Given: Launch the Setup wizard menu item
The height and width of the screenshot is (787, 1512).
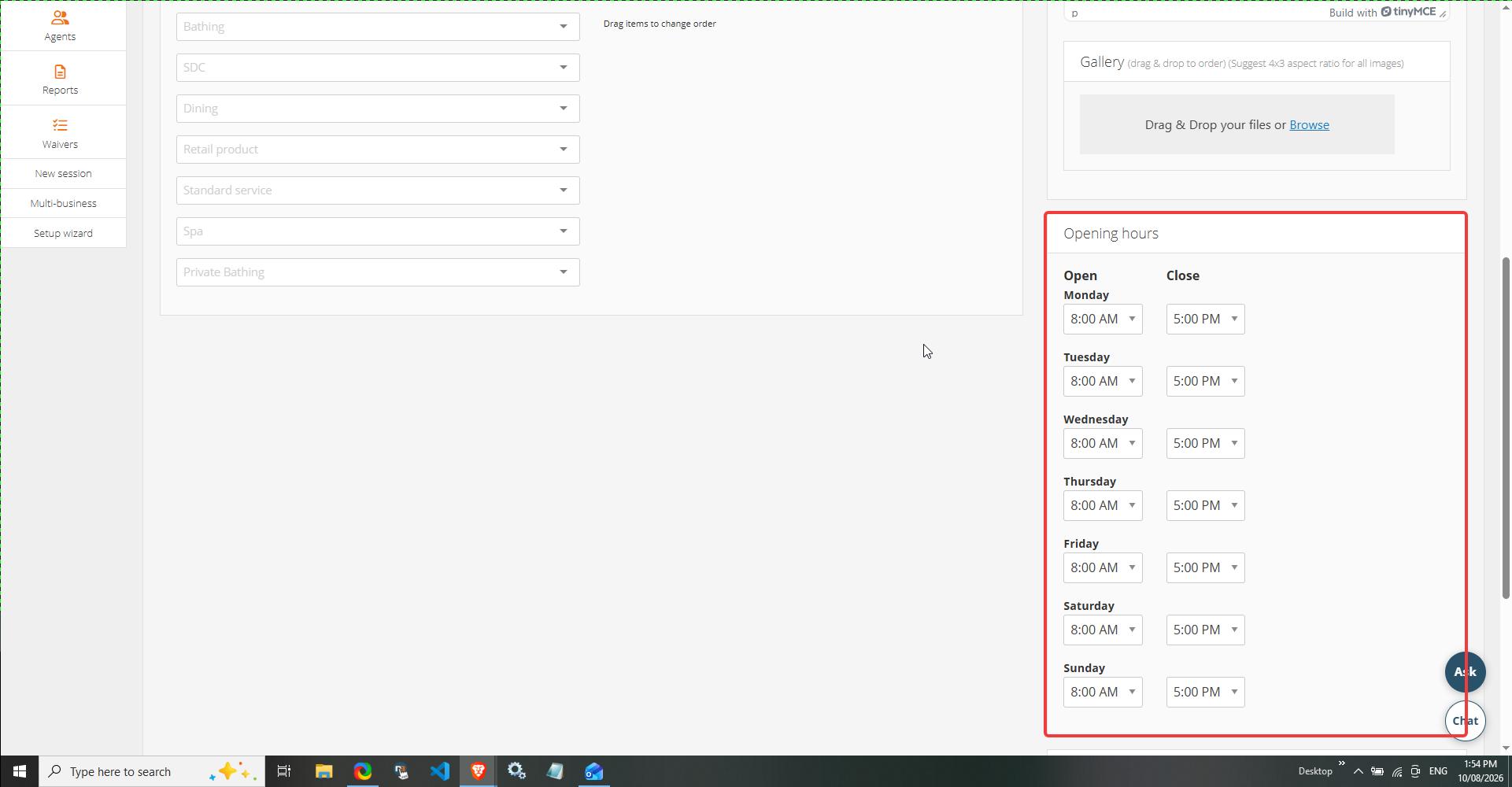Looking at the screenshot, I should [x=63, y=234].
